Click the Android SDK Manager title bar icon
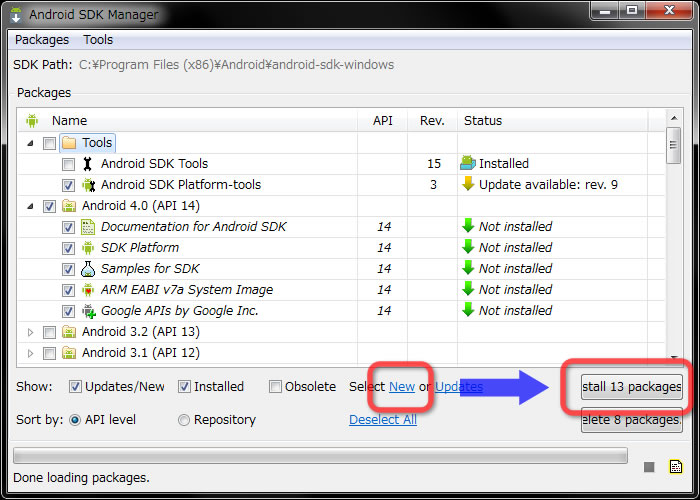700x500 pixels. tap(16, 15)
